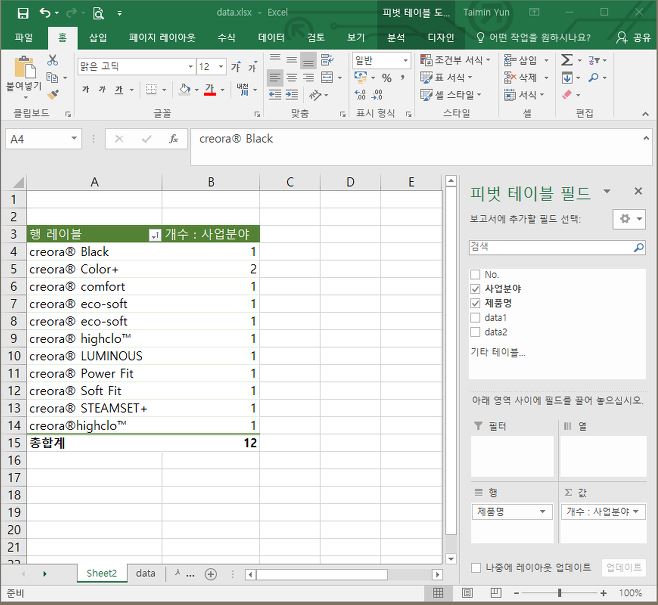The height and width of the screenshot is (605, 658).
Task: Switch to the 삽입 ribbon tab
Action: [x=98, y=38]
